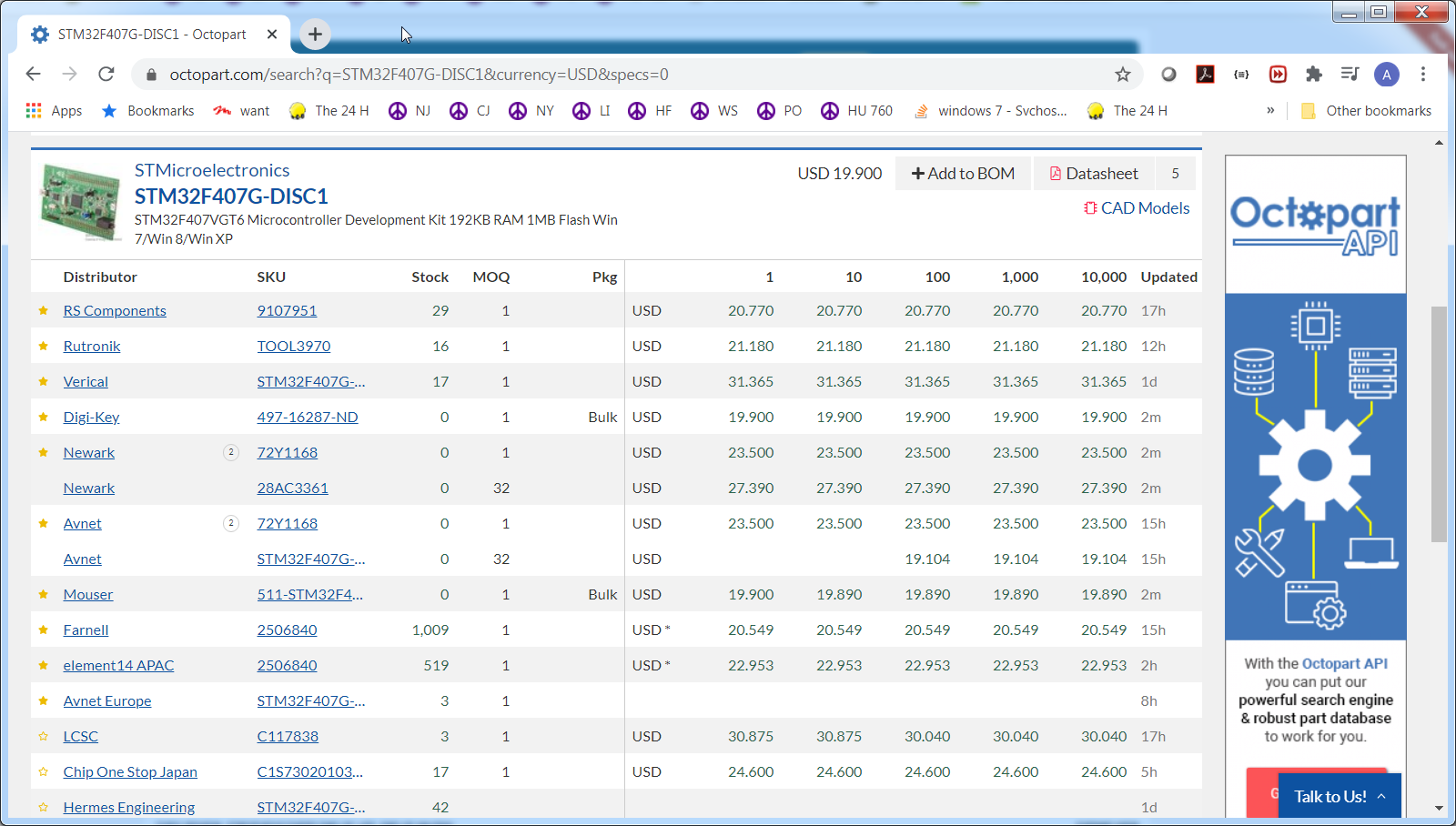
Task: Open the Chrome three-dot menu
Action: click(1423, 75)
